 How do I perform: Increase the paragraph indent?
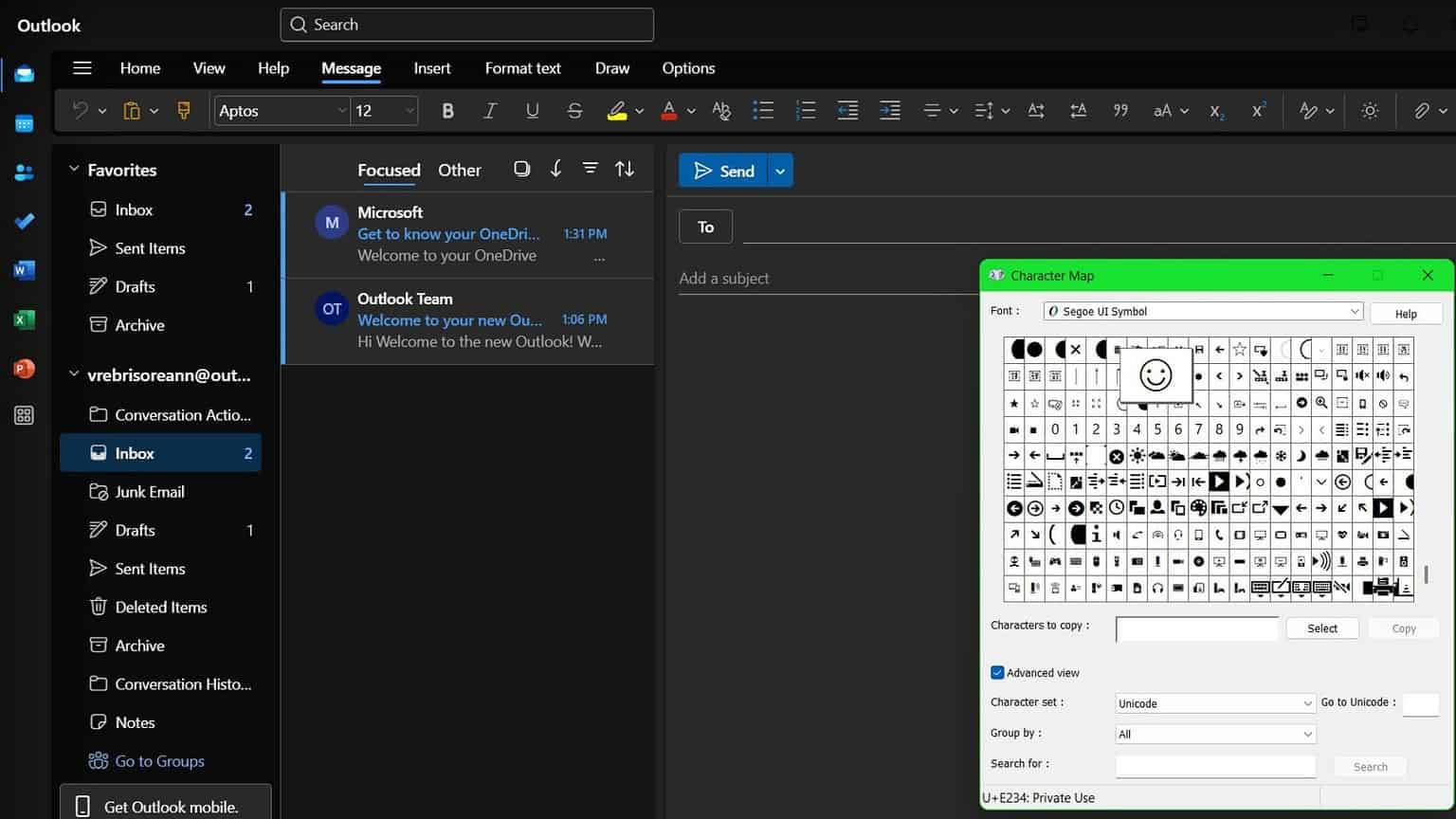pos(890,111)
